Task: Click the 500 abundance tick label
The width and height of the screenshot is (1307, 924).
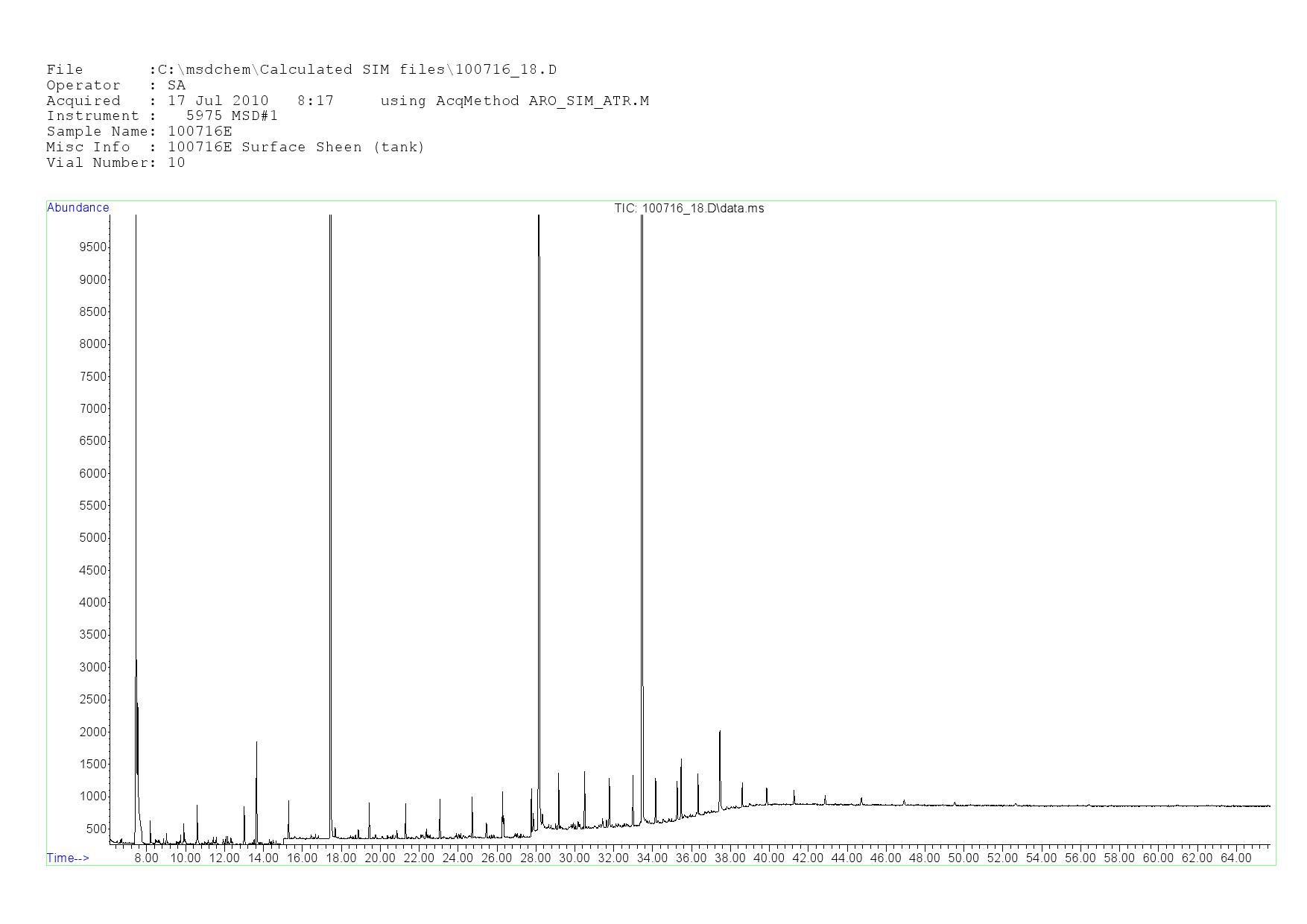Action: point(96,829)
